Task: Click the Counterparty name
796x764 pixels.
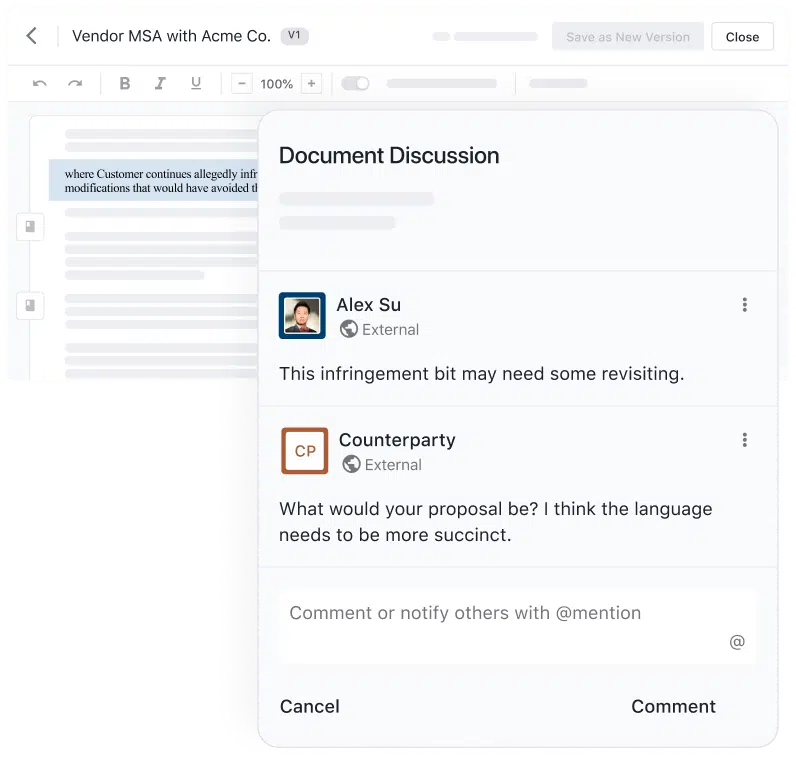Action: [x=397, y=440]
